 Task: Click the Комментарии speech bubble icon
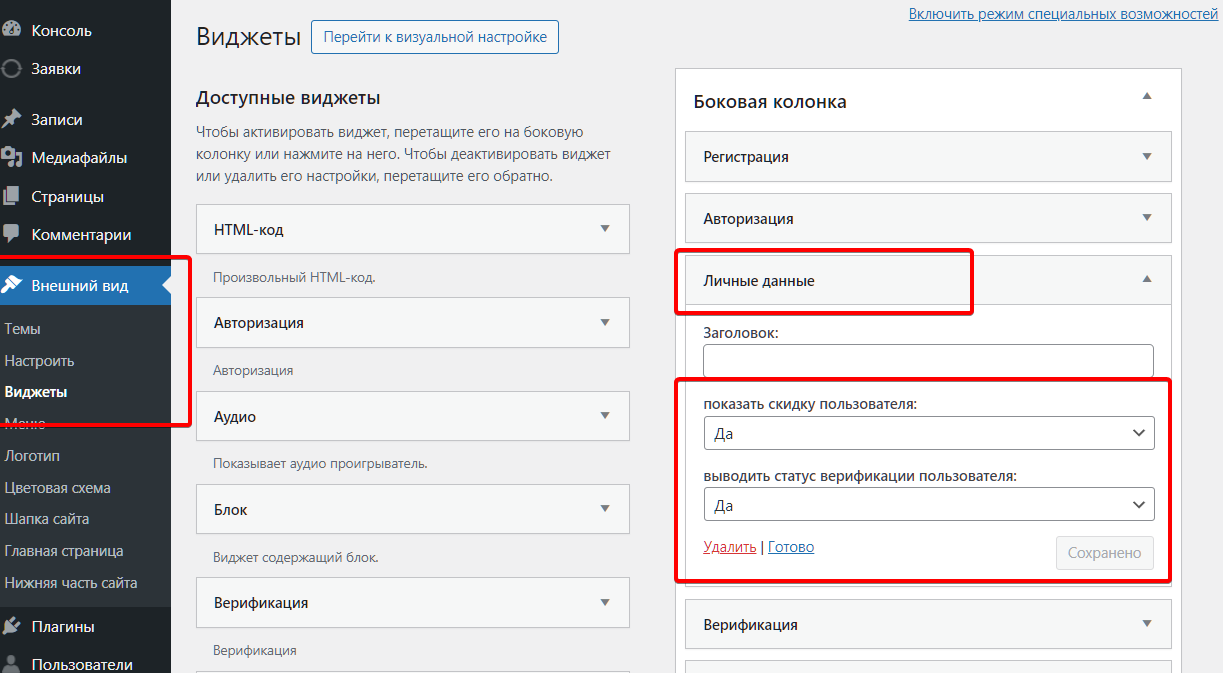pos(12,234)
